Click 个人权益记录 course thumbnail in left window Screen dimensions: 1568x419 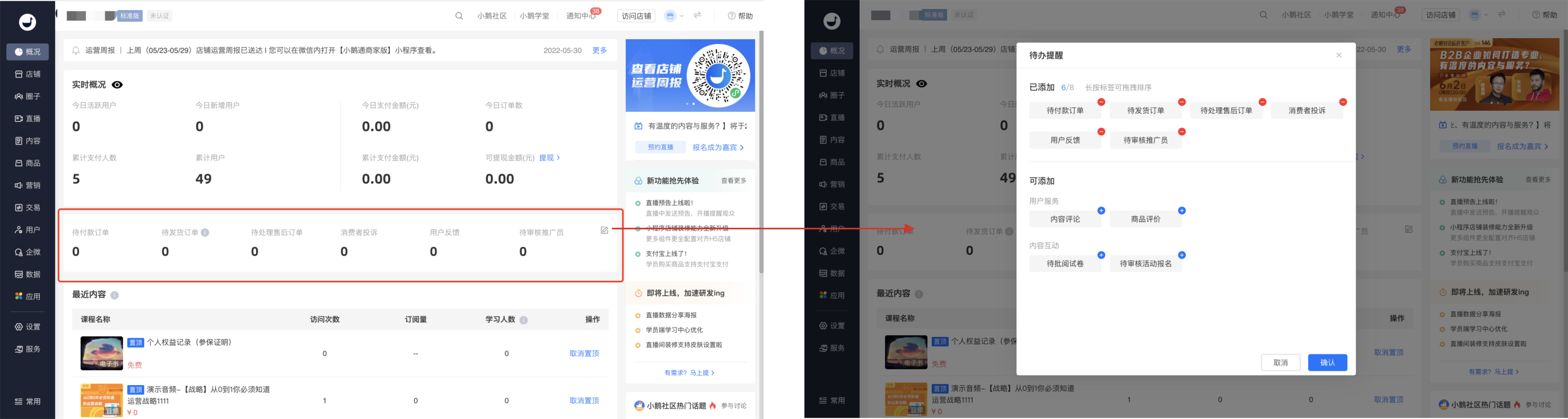102,353
